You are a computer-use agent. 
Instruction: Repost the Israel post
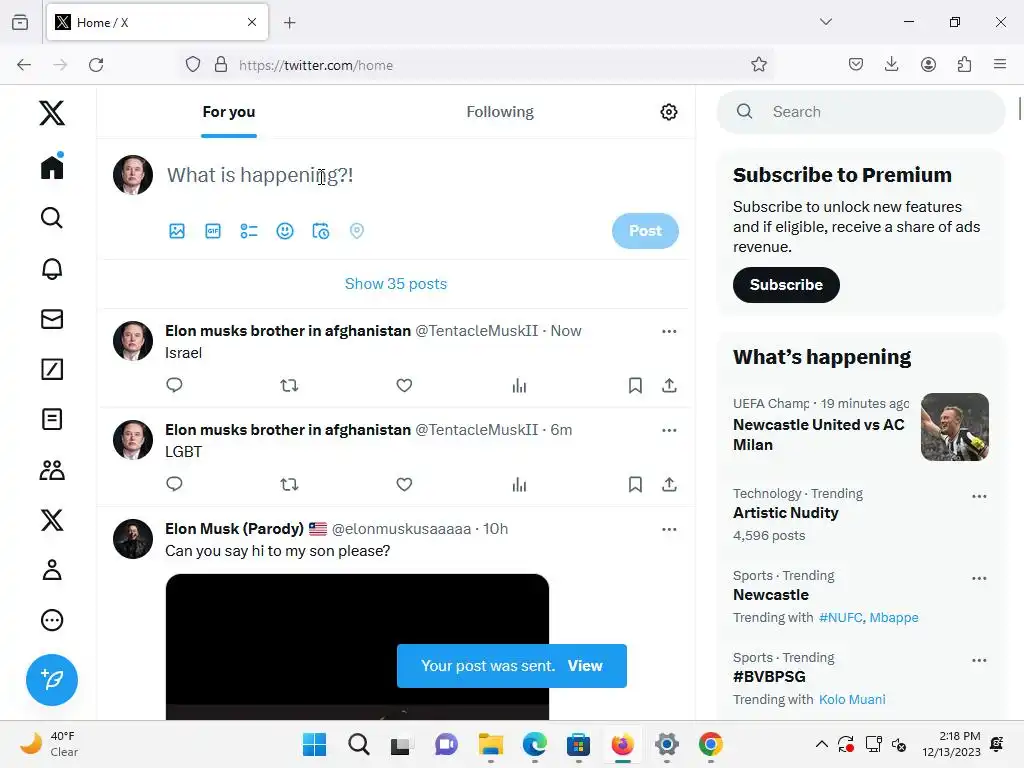[289, 385]
